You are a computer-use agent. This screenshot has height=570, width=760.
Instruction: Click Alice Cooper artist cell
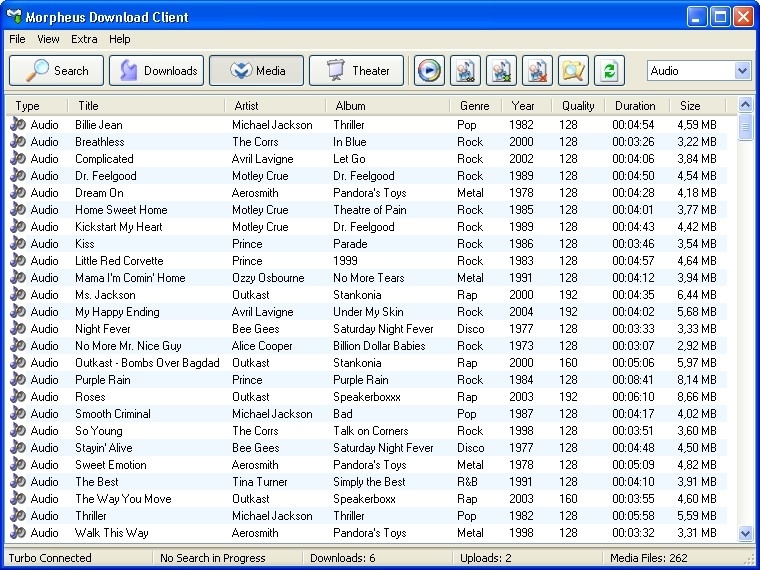262,346
